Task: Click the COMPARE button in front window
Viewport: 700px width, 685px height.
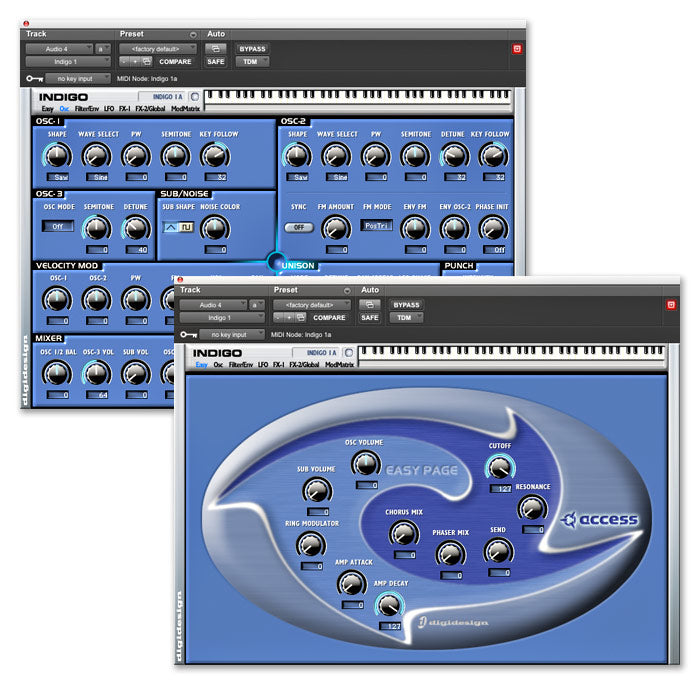Action: [x=330, y=318]
